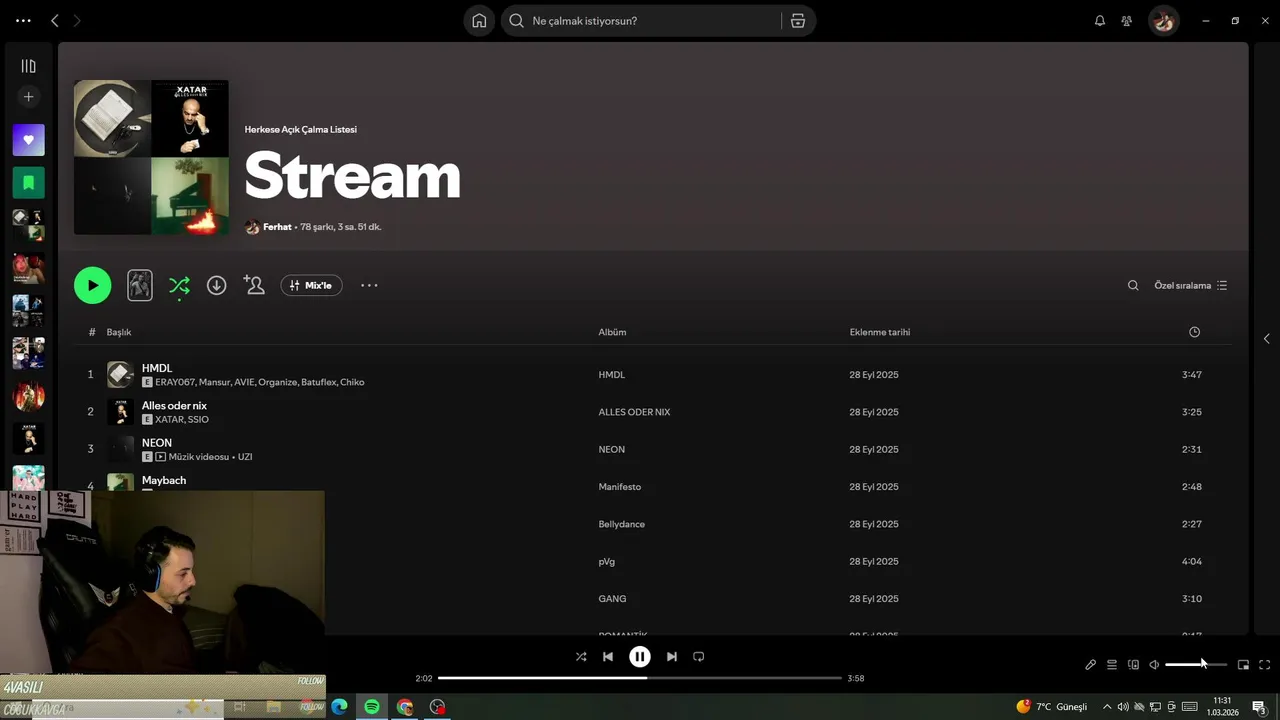Skip to the next track
Image resolution: width=1280 pixels, height=720 pixels.
click(672, 657)
